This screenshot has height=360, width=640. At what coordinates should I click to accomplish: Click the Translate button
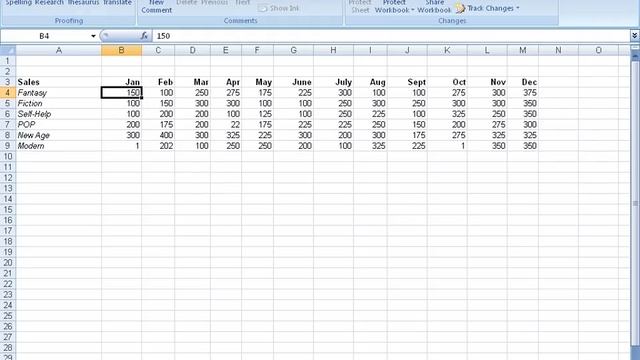coord(117,3)
